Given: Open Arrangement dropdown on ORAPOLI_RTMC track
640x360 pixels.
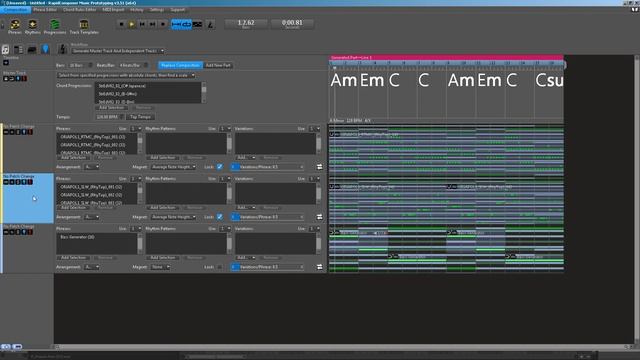Looking at the screenshot, I should pos(92,167).
